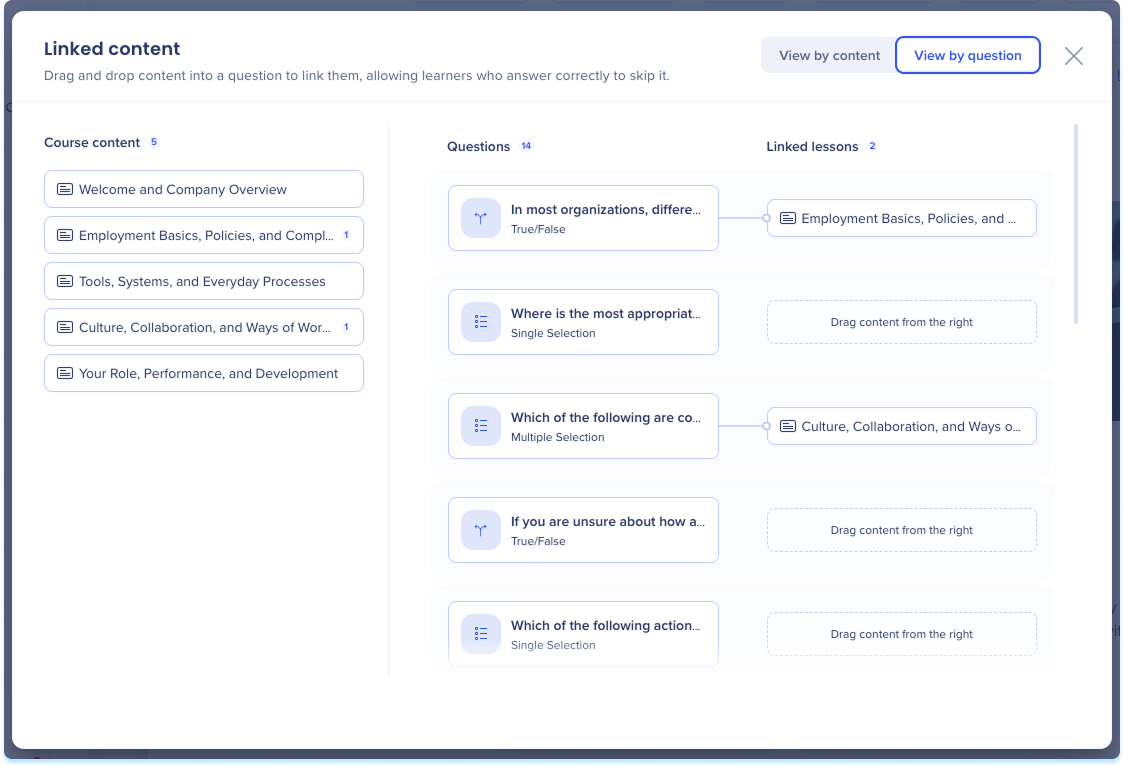
Task: Select Employment Basics course content item
Action: tap(204, 235)
